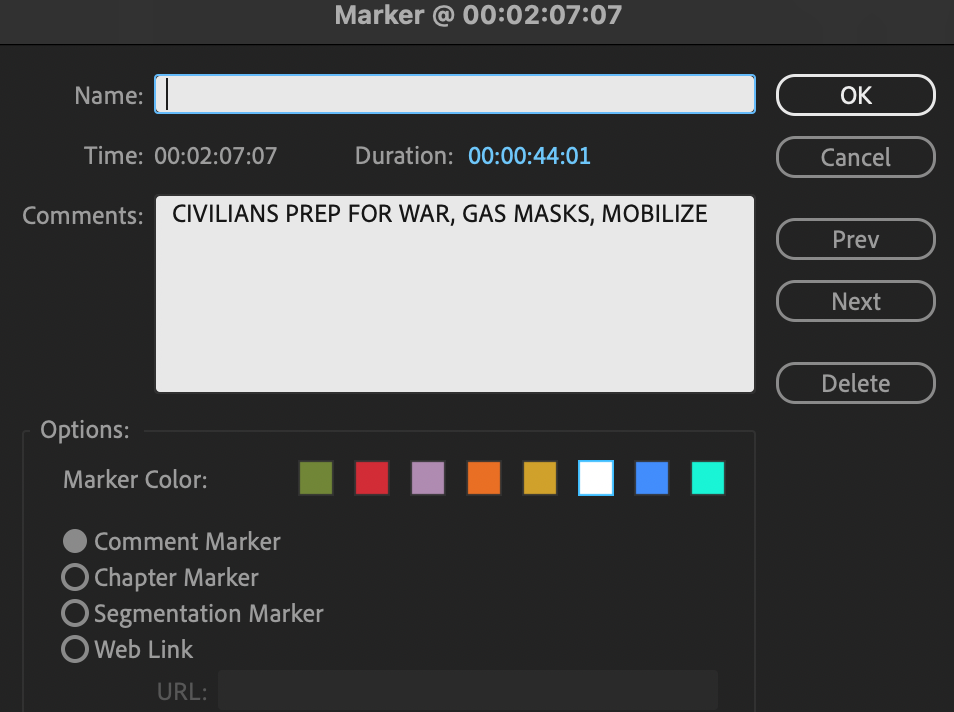The width and height of the screenshot is (954, 712).
Task: Switch marker type to Chapter Marker
Action: [x=75, y=577]
